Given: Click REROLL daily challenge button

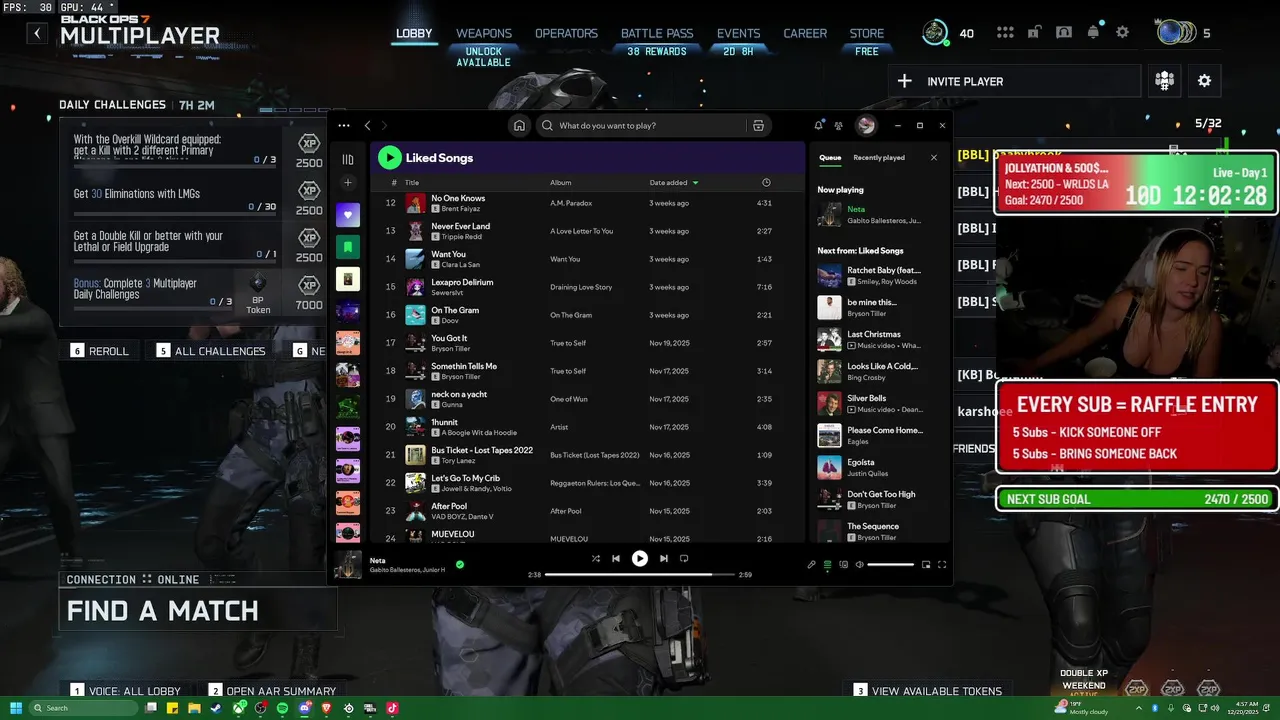Looking at the screenshot, I should click(x=100, y=351).
